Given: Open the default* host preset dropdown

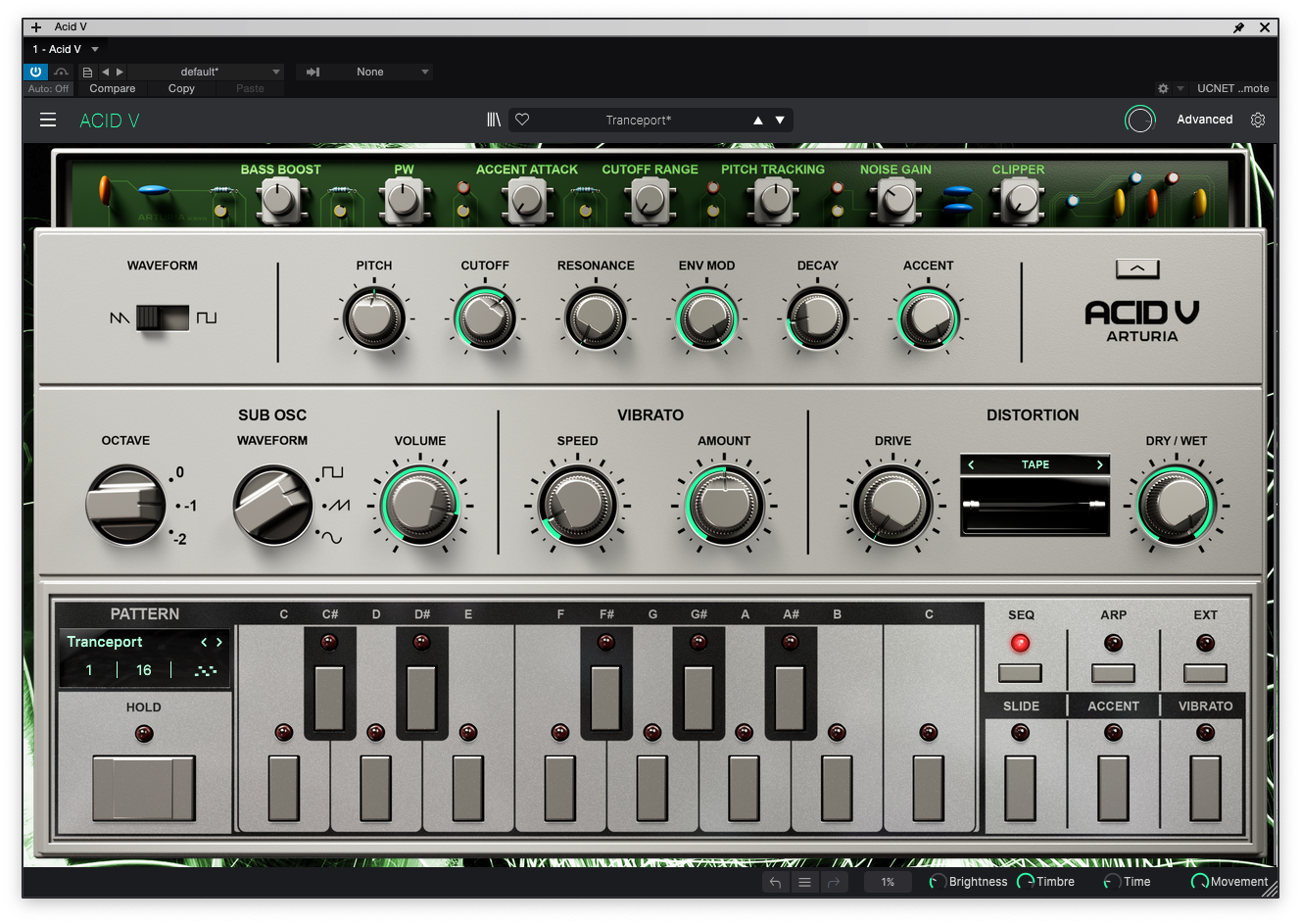Looking at the screenshot, I should tap(206, 72).
